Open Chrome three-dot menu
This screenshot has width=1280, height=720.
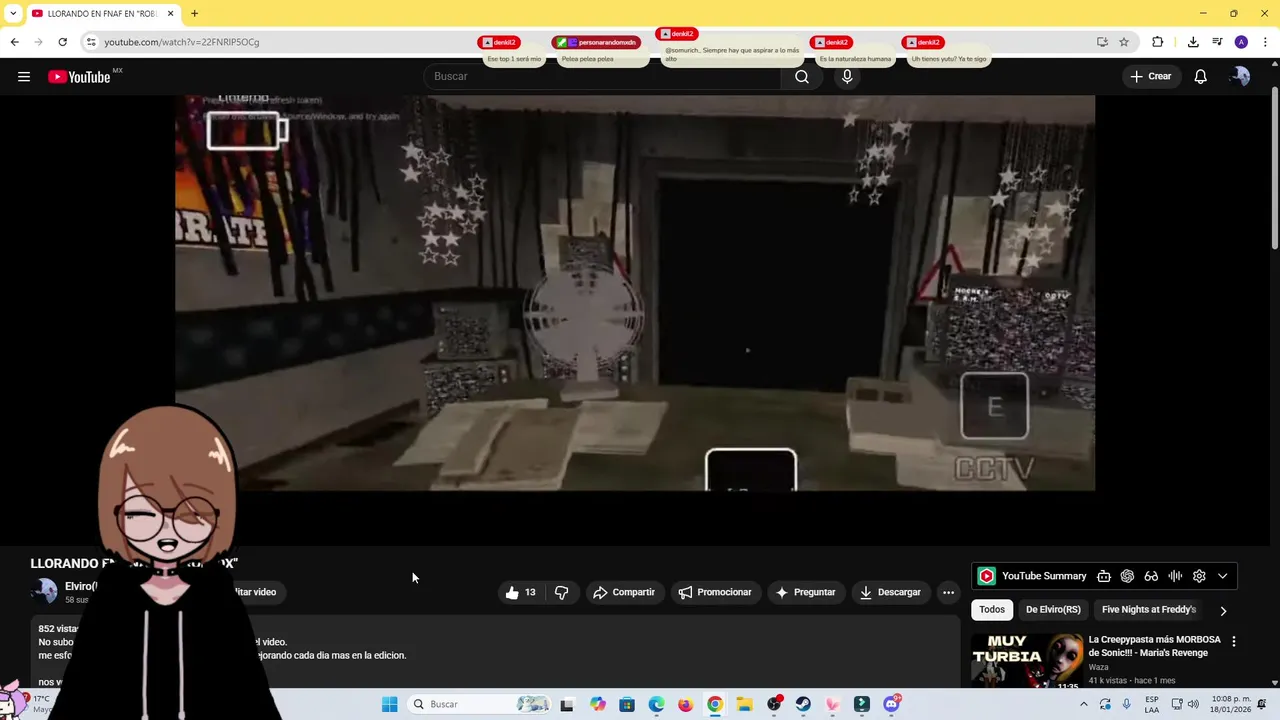1266,42
